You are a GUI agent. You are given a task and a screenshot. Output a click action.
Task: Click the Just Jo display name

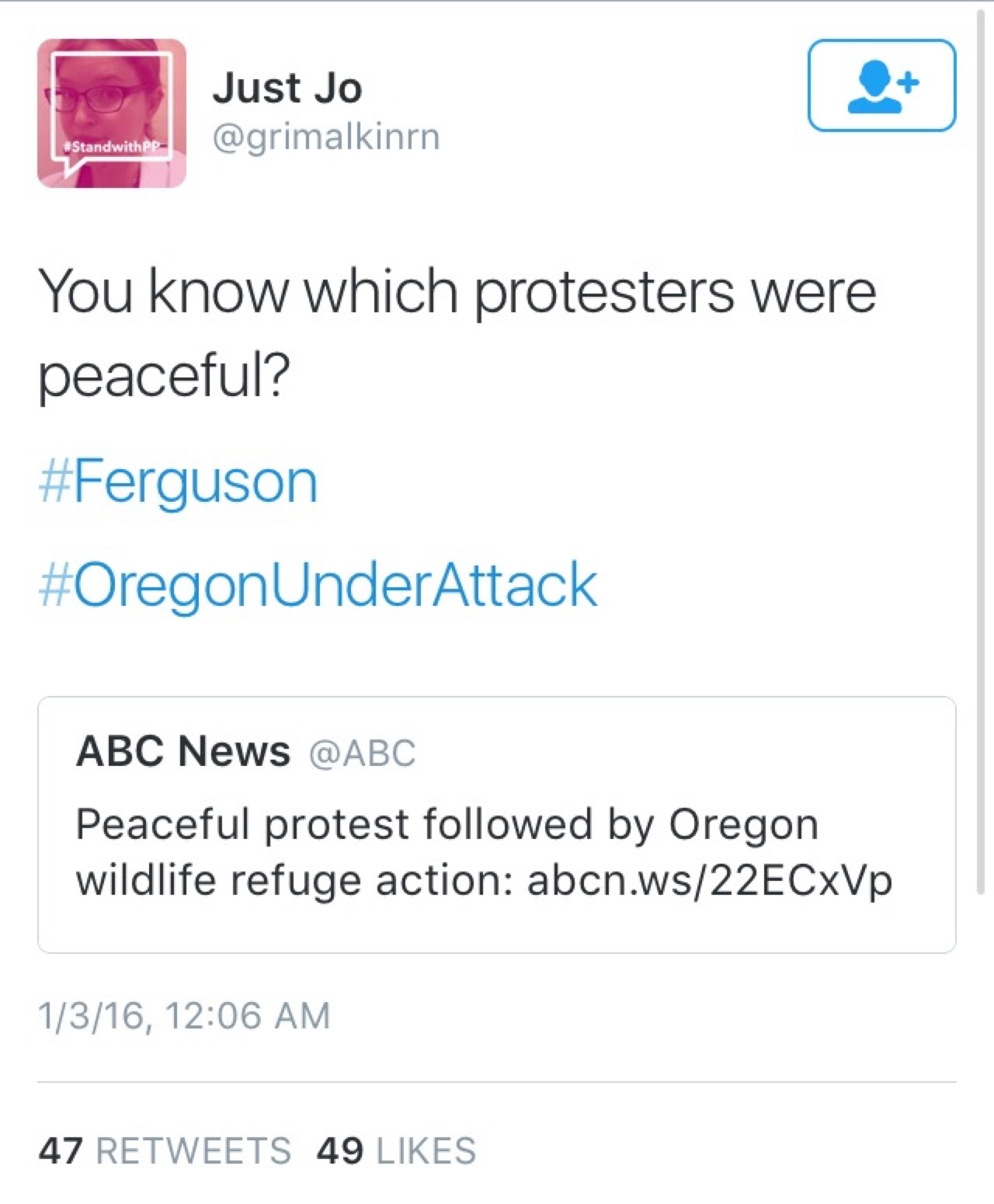pyautogui.click(x=287, y=87)
